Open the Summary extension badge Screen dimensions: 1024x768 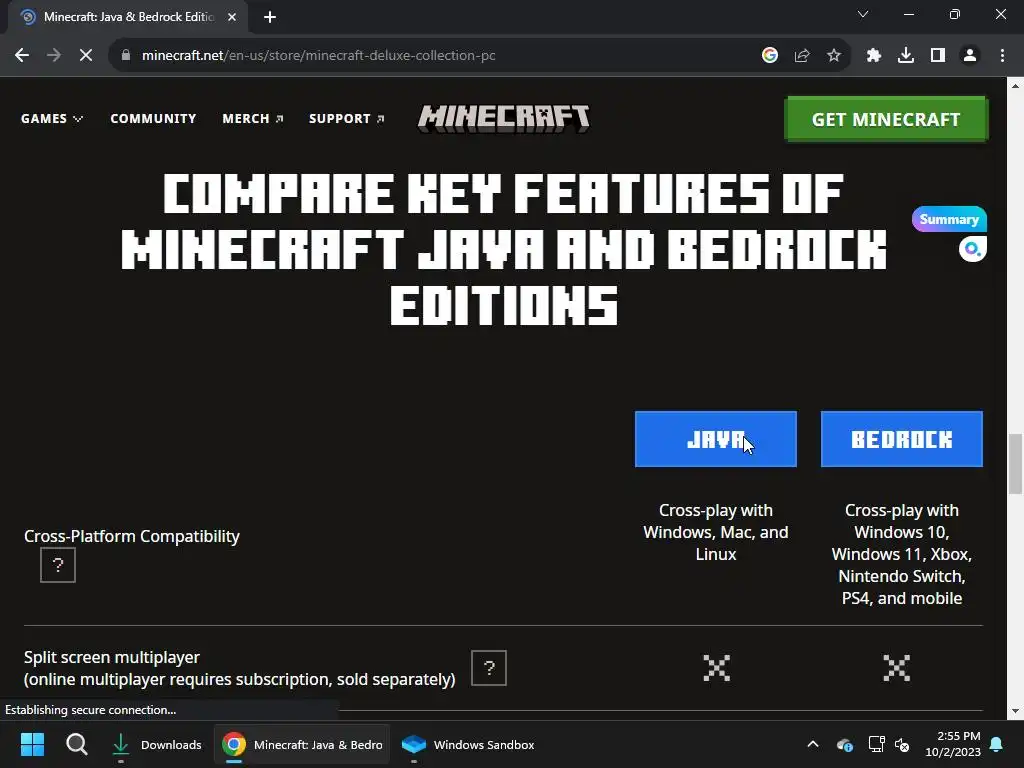pos(949,219)
